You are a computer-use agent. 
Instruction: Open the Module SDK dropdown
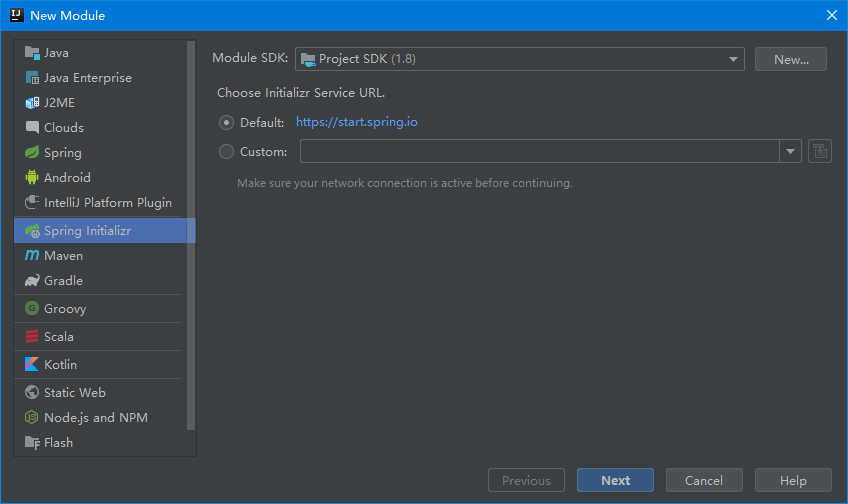(520, 59)
